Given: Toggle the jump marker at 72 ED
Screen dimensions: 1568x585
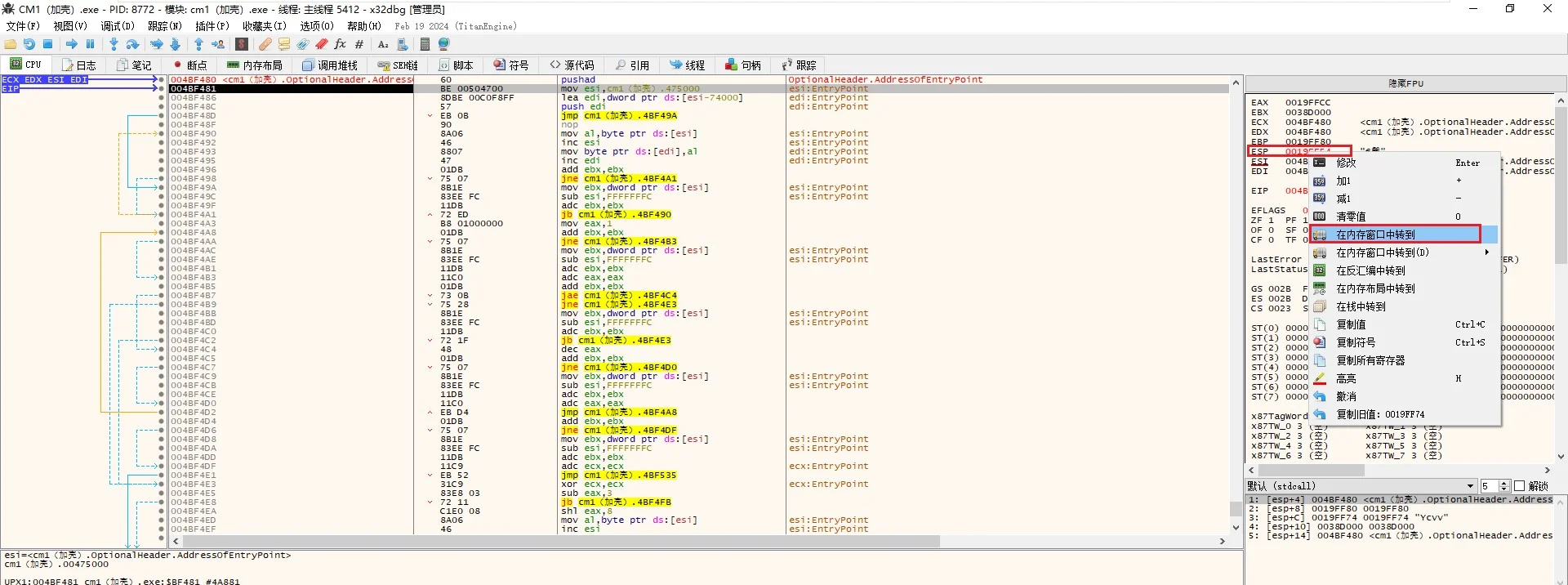Looking at the screenshot, I should point(430,215).
